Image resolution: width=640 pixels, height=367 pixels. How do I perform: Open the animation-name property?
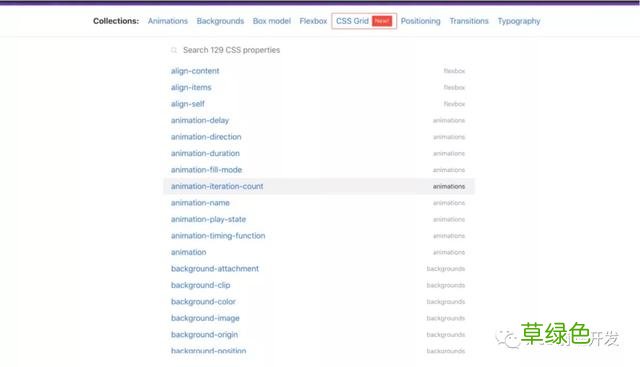pos(200,203)
